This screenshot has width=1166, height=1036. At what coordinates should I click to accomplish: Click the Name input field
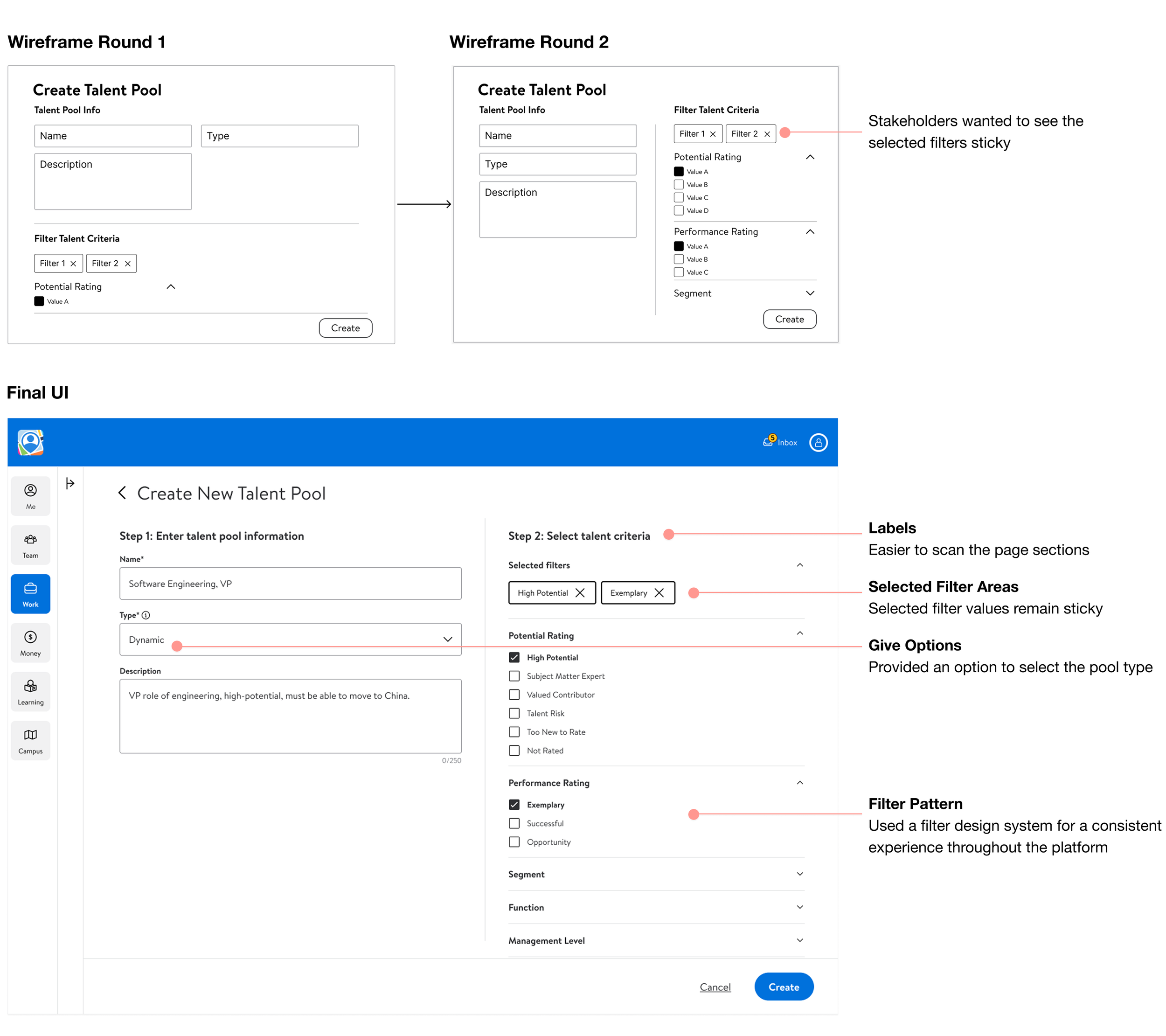[x=291, y=584]
